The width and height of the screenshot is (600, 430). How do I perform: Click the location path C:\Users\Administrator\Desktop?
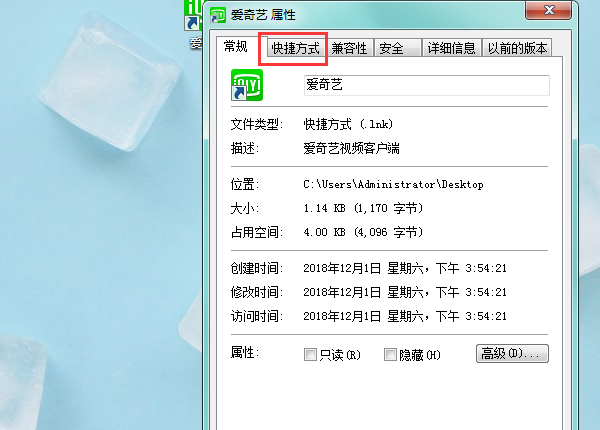coord(393,184)
